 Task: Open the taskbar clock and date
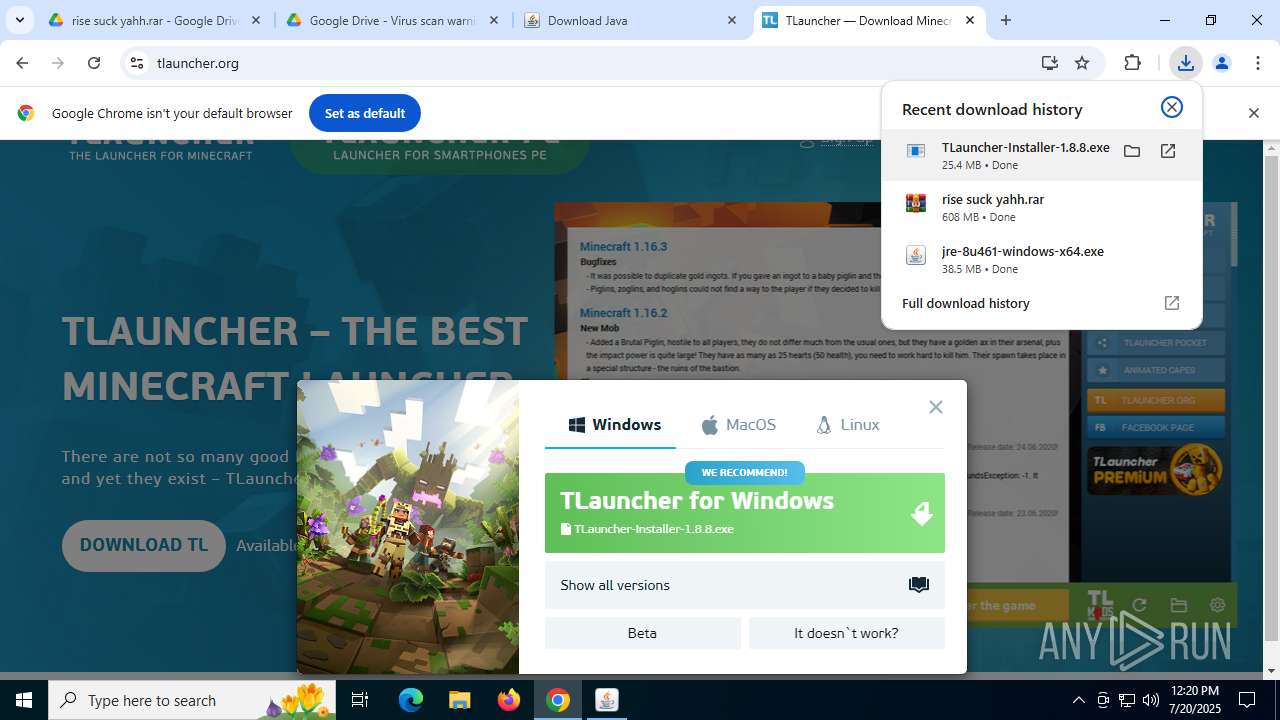tap(1193, 700)
